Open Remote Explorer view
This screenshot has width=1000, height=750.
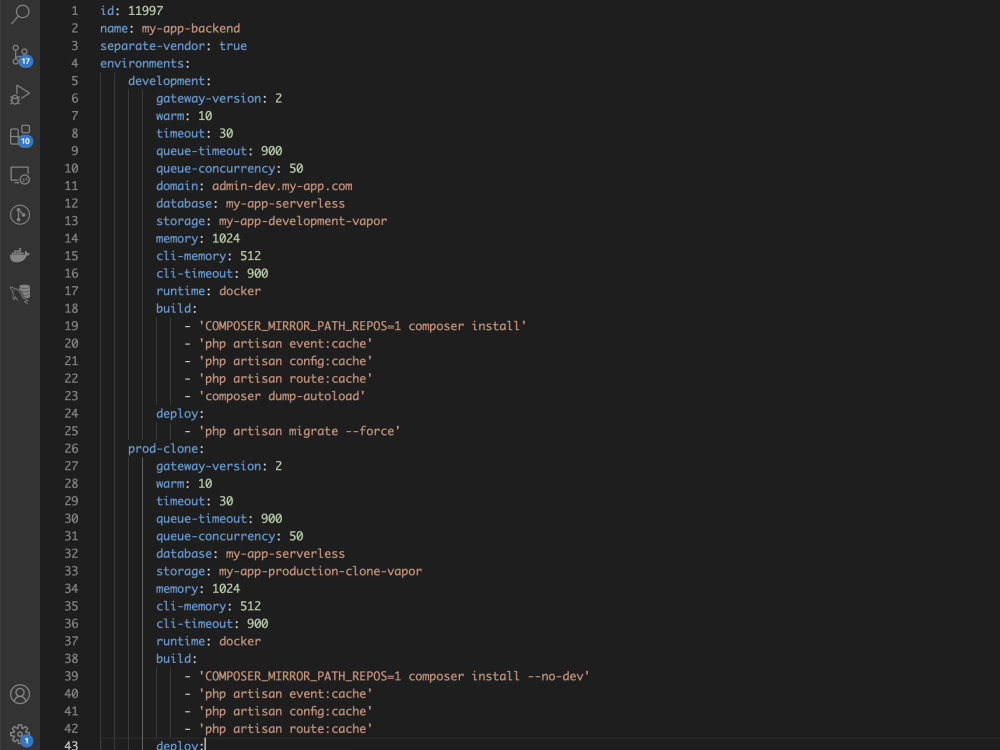point(20,175)
